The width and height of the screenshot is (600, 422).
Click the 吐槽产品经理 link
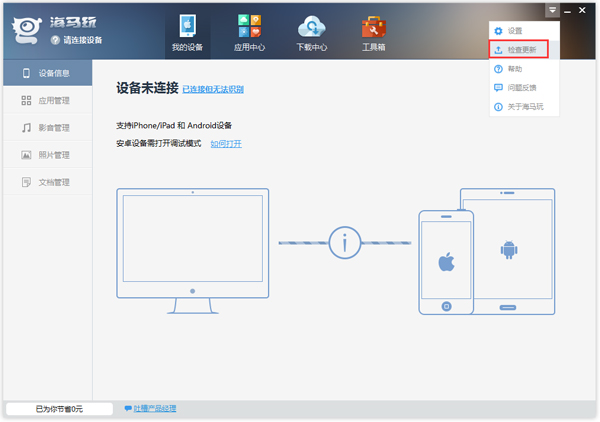pyautogui.click(x=155, y=408)
